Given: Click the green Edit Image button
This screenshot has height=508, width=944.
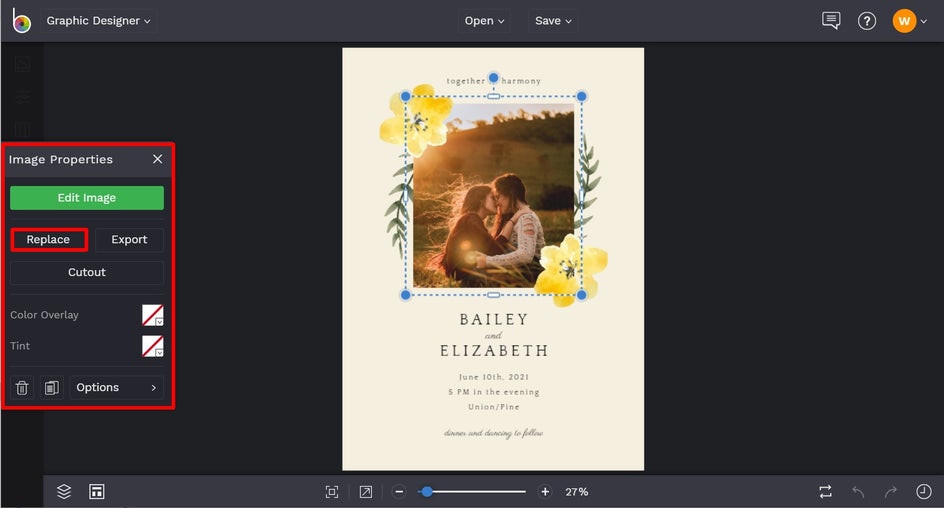Looking at the screenshot, I should pyautogui.click(x=87, y=198).
